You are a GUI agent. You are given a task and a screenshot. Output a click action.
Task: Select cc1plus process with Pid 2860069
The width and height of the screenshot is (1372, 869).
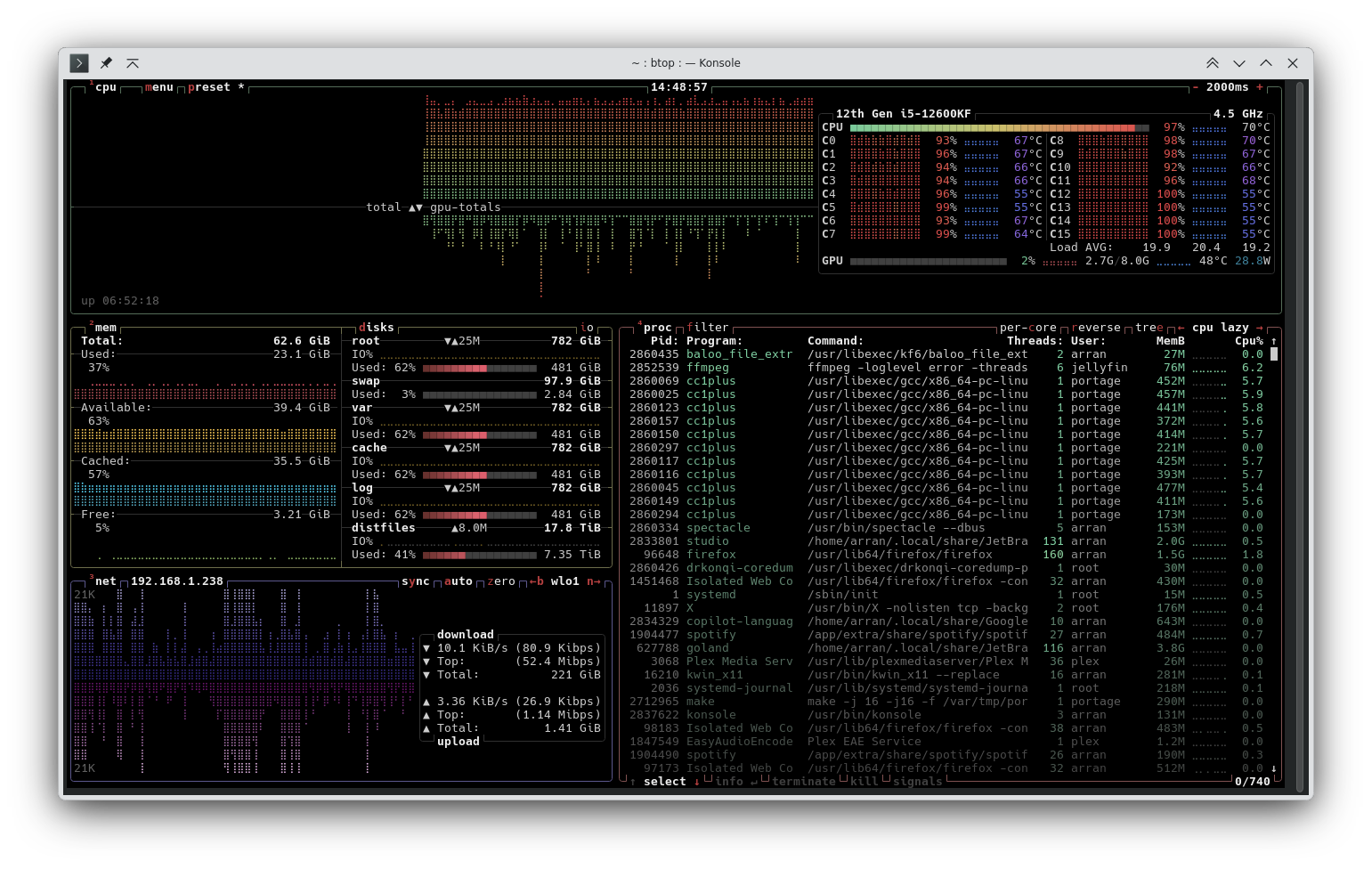coord(946,381)
